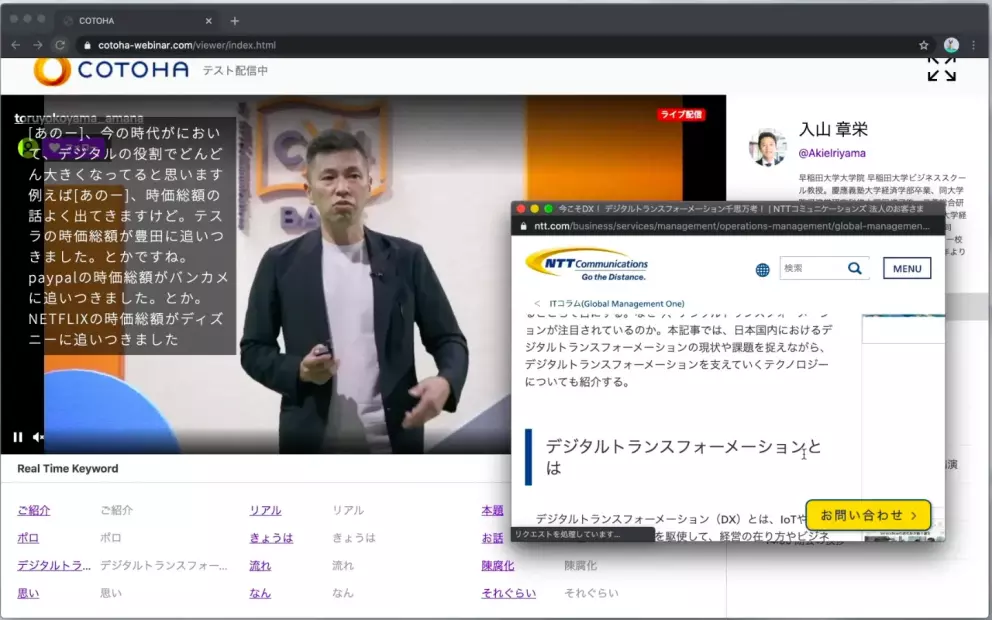The width and height of the screenshot is (992, 620).
Task: Open the language globe icon on the NTT page
Action: (x=762, y=270)
